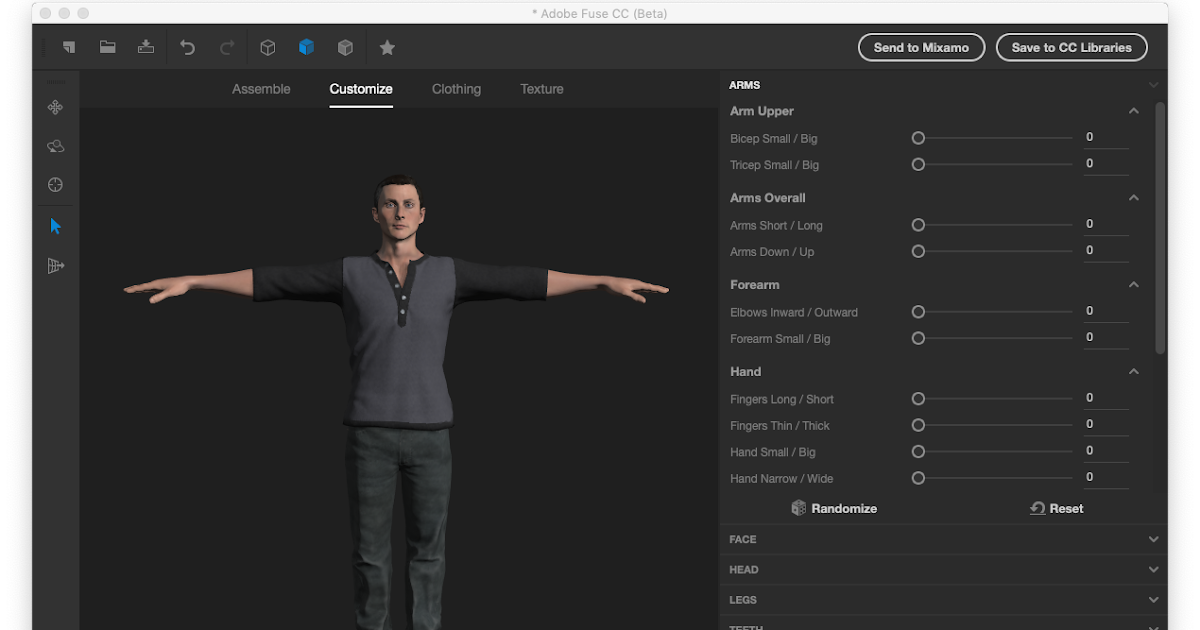This screenshot has width=1200, height=630.
Task: Click the Save icon in the toolbar
Action: pos(146,47)
